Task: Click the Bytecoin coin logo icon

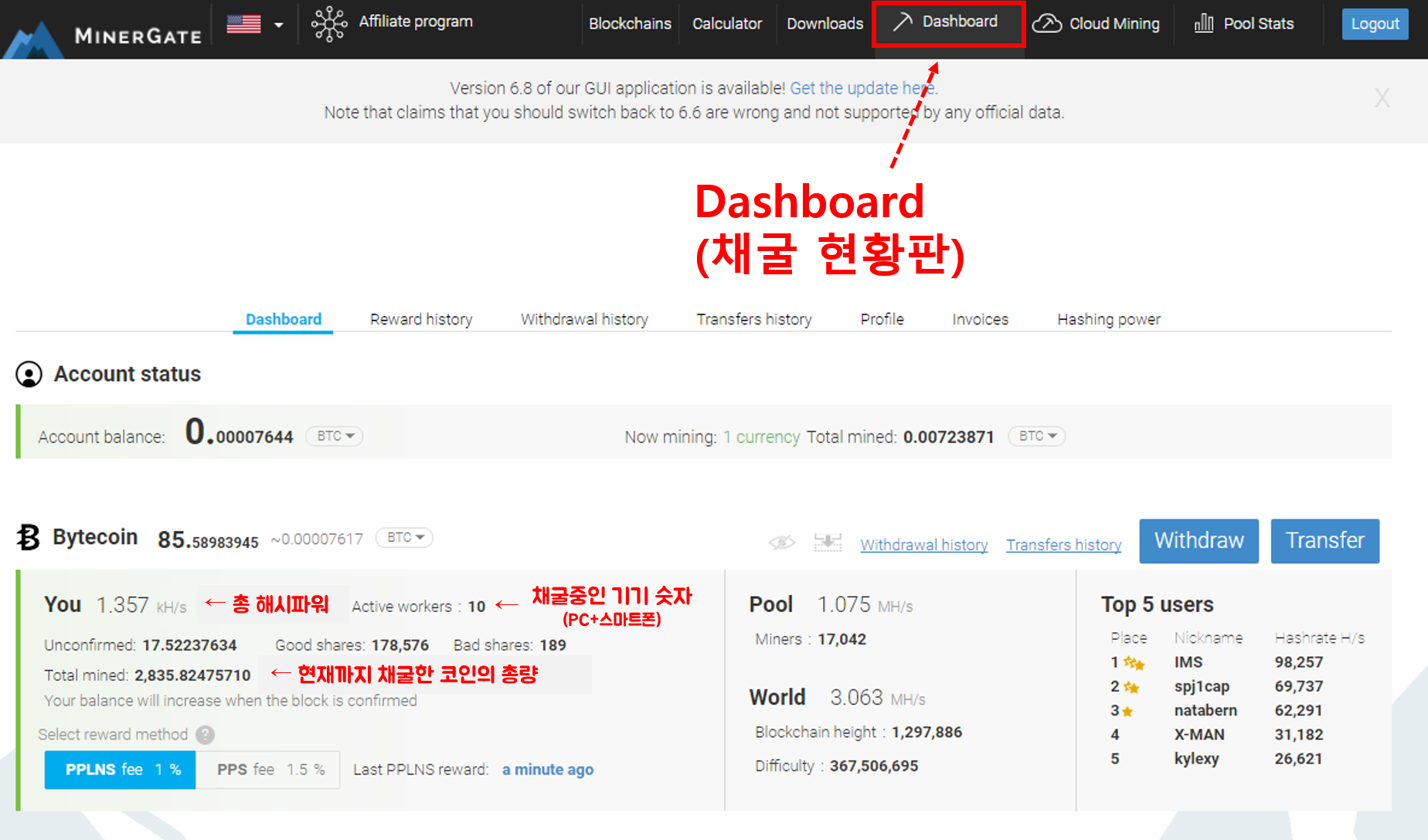Action: point(29,537)
